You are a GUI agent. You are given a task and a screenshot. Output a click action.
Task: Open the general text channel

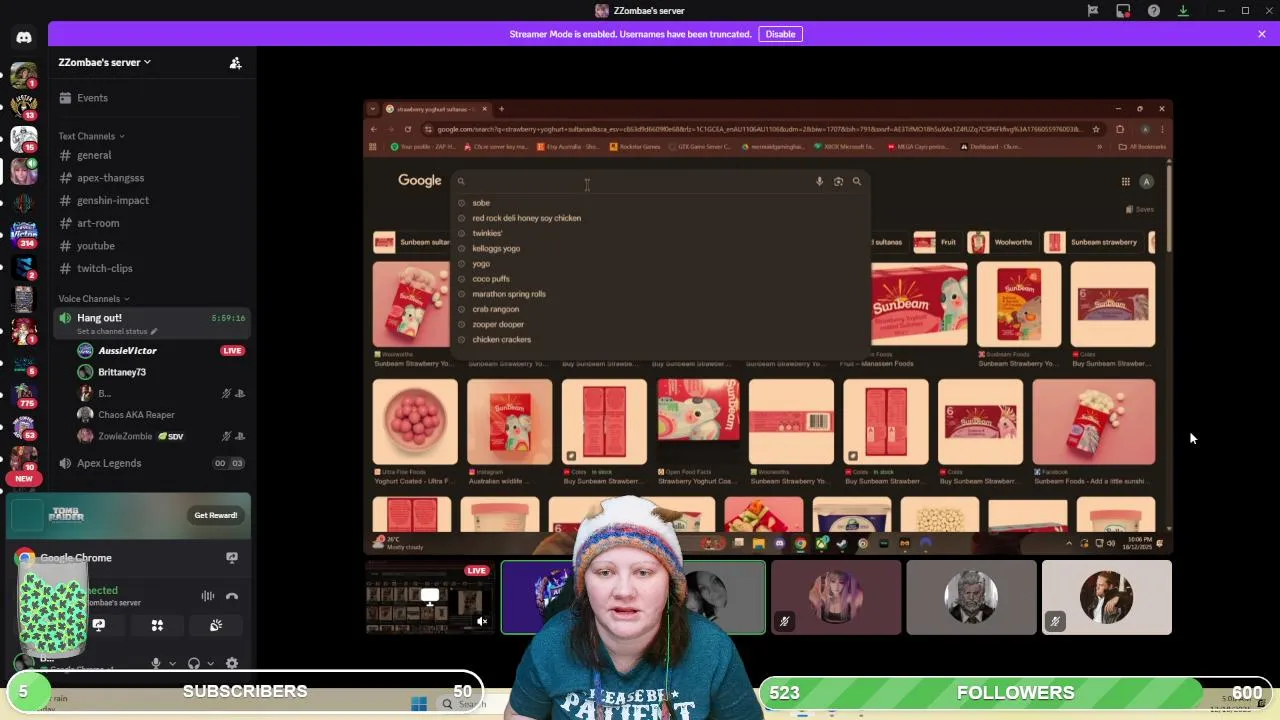[x=153, y=155]
